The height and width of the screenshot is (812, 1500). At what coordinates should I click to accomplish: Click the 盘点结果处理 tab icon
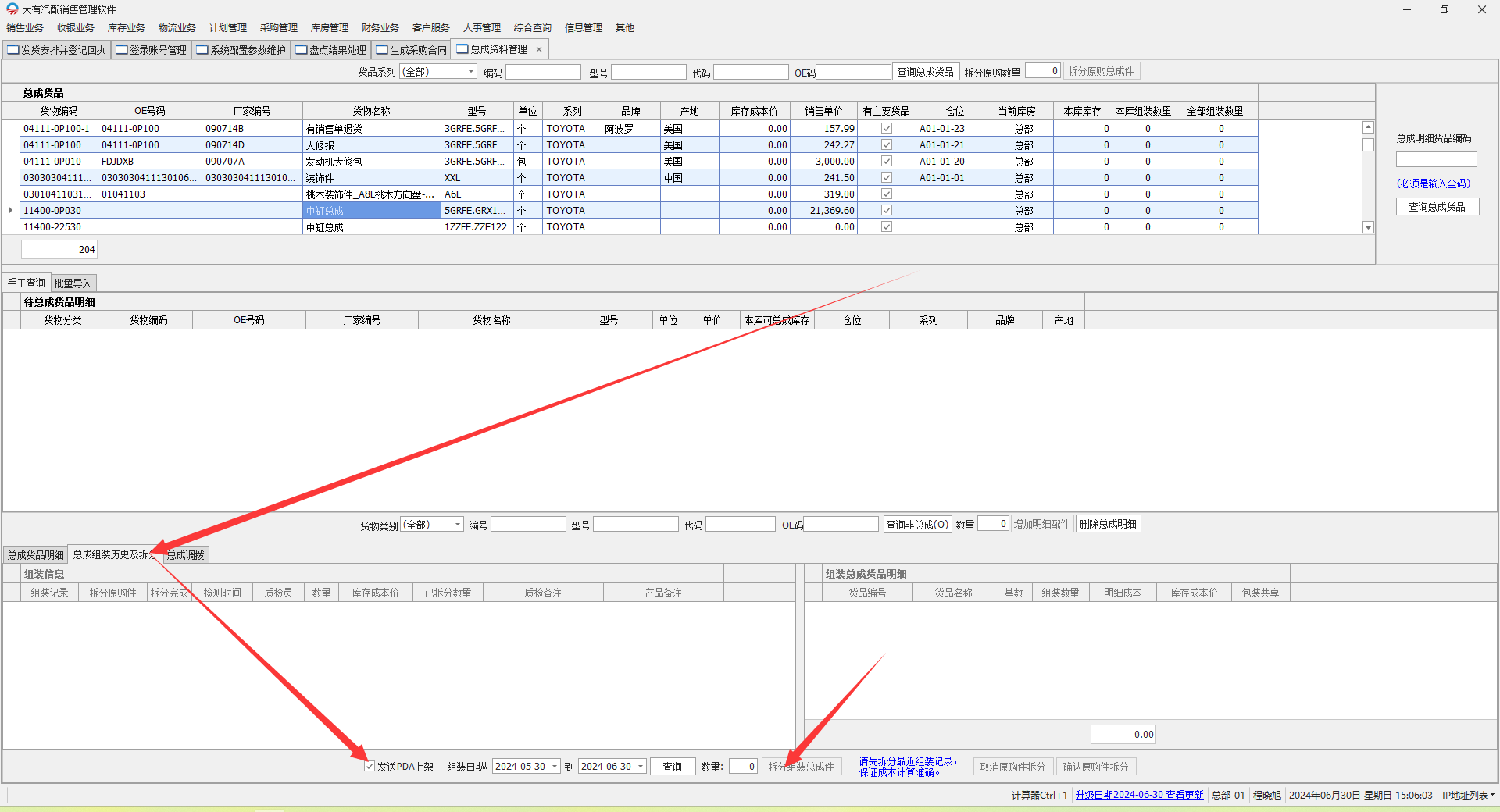[x=302, y=50]
